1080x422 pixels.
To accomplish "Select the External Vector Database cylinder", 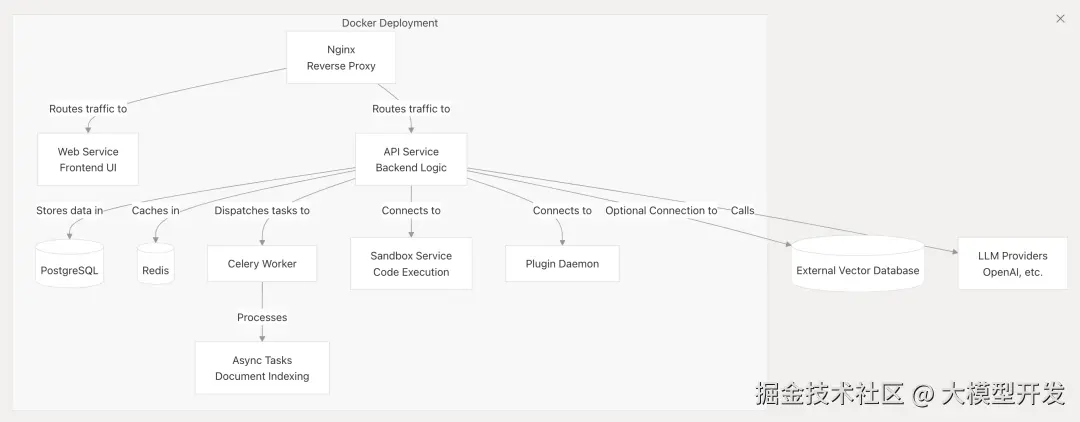I will tap(857, 265).
